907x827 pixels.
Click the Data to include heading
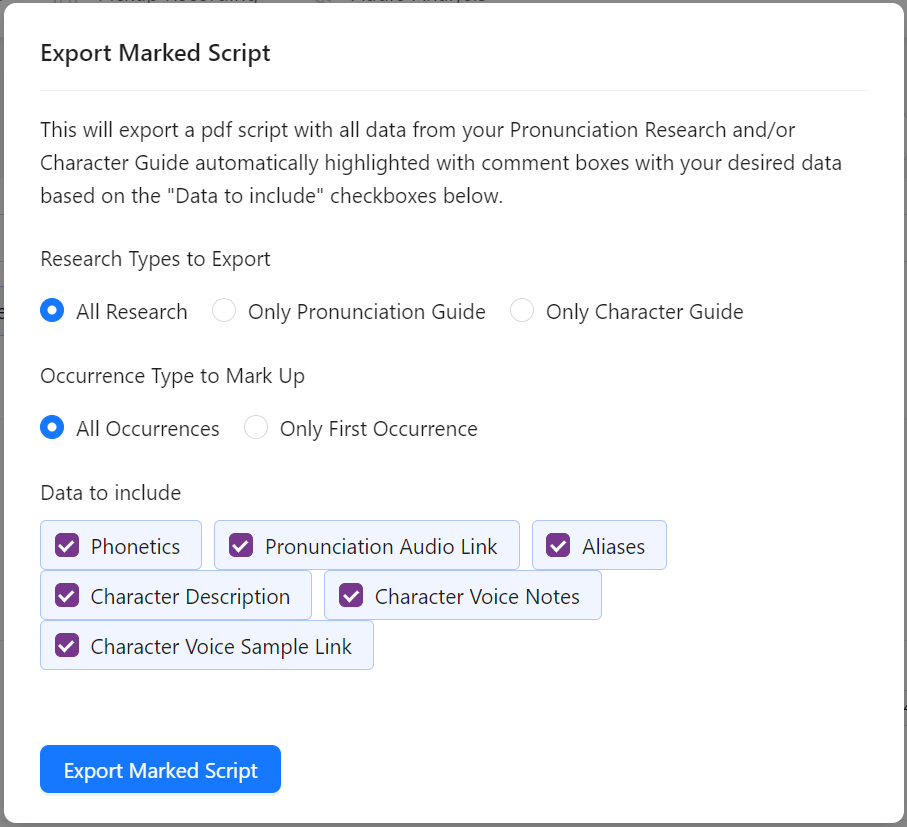point(110,492)
